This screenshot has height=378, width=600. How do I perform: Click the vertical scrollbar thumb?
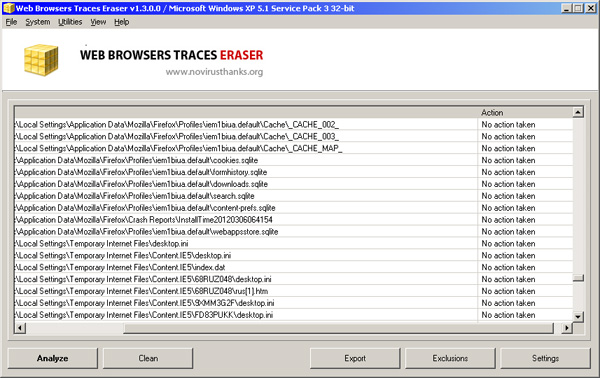[578, 278]
